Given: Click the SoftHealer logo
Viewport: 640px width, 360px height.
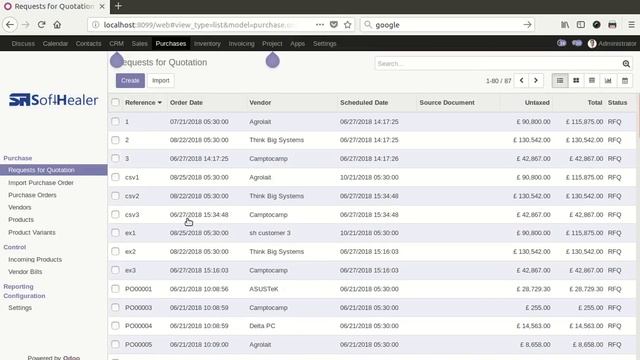Looking at the screenshot, I should point(53,100).
